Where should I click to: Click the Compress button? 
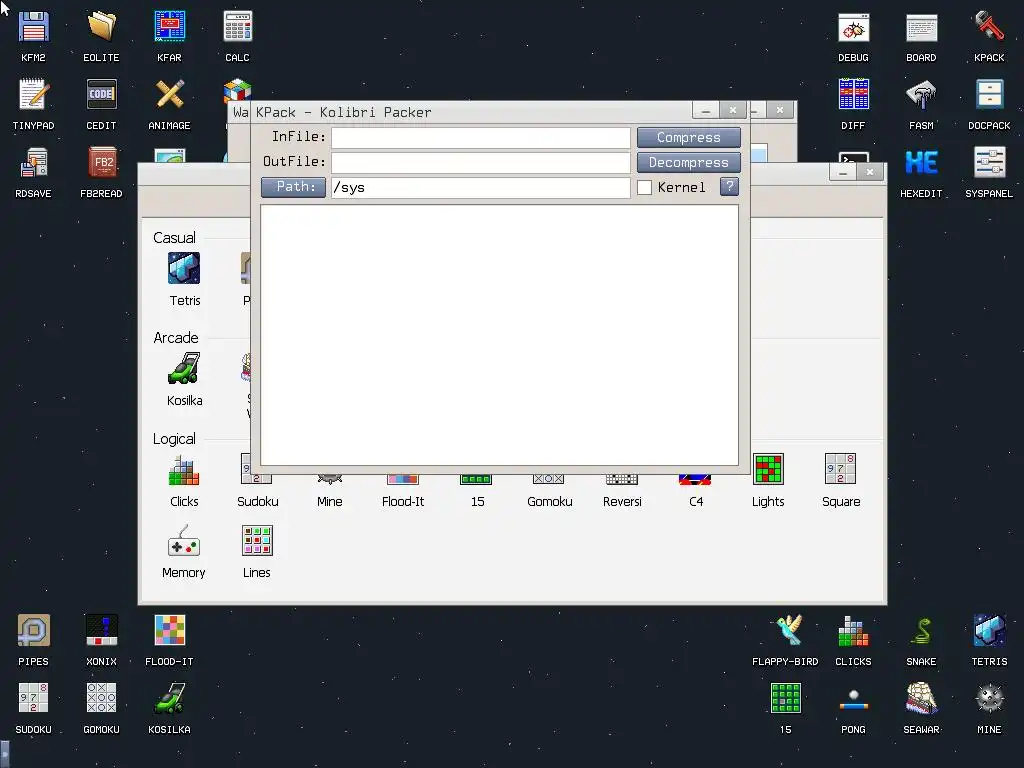(689, 138)
